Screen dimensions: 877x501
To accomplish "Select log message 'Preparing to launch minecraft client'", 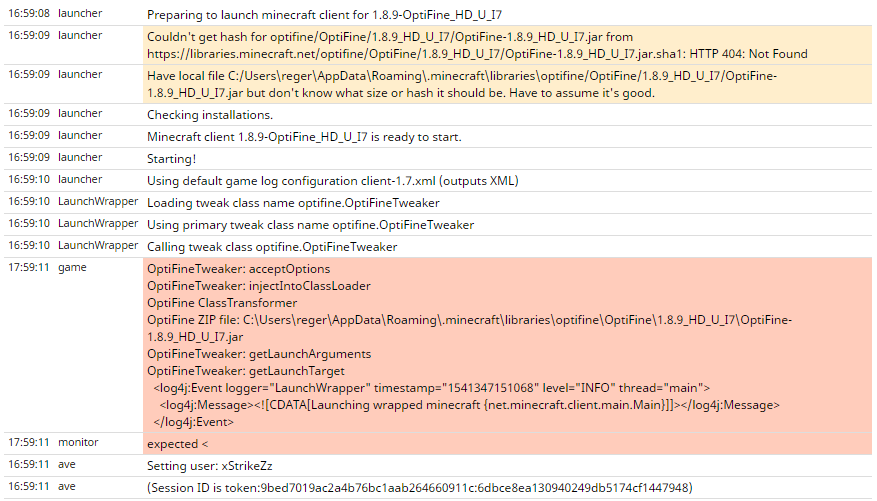I will coord(324,15).
